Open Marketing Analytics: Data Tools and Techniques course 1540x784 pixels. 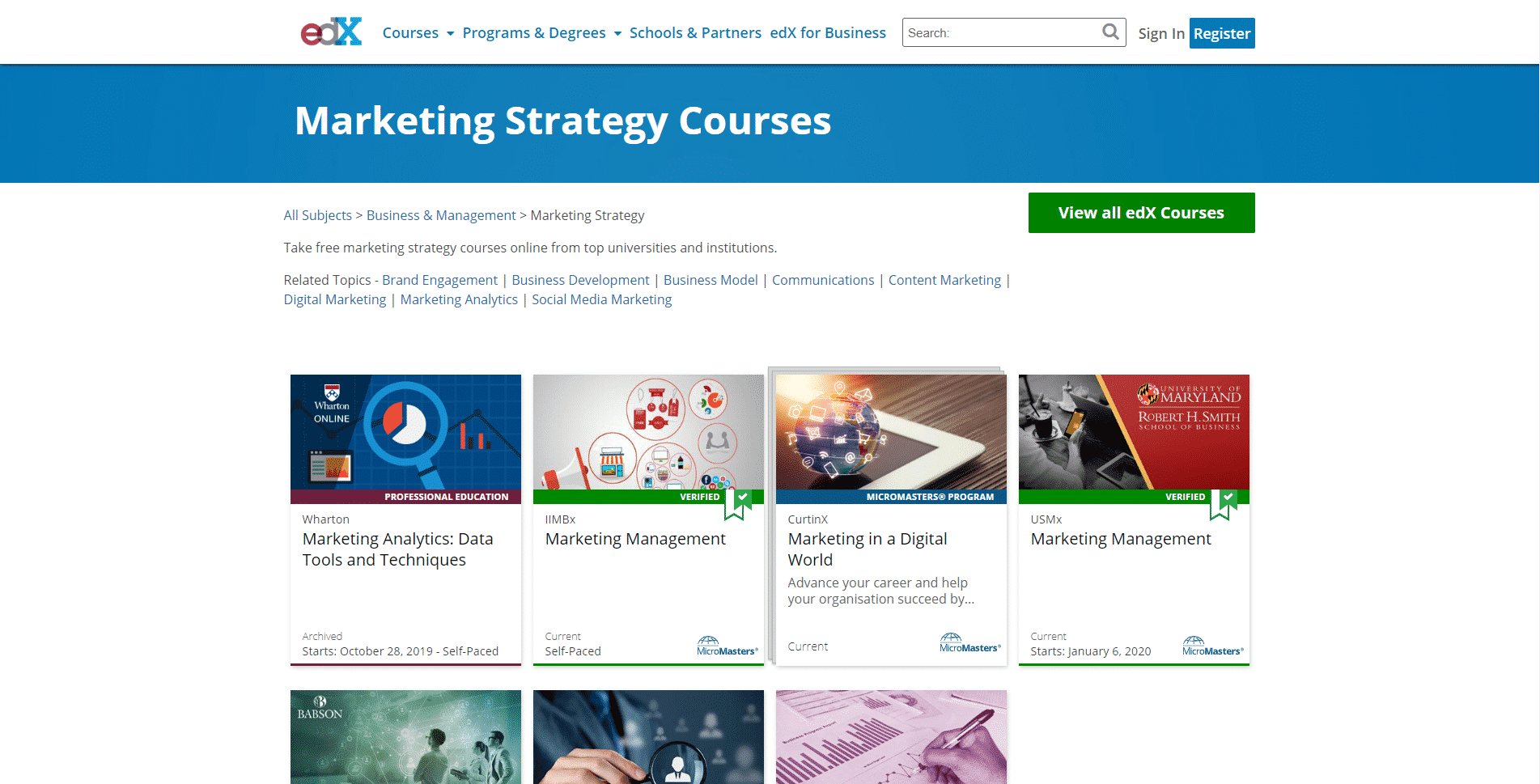coord(397,549)
